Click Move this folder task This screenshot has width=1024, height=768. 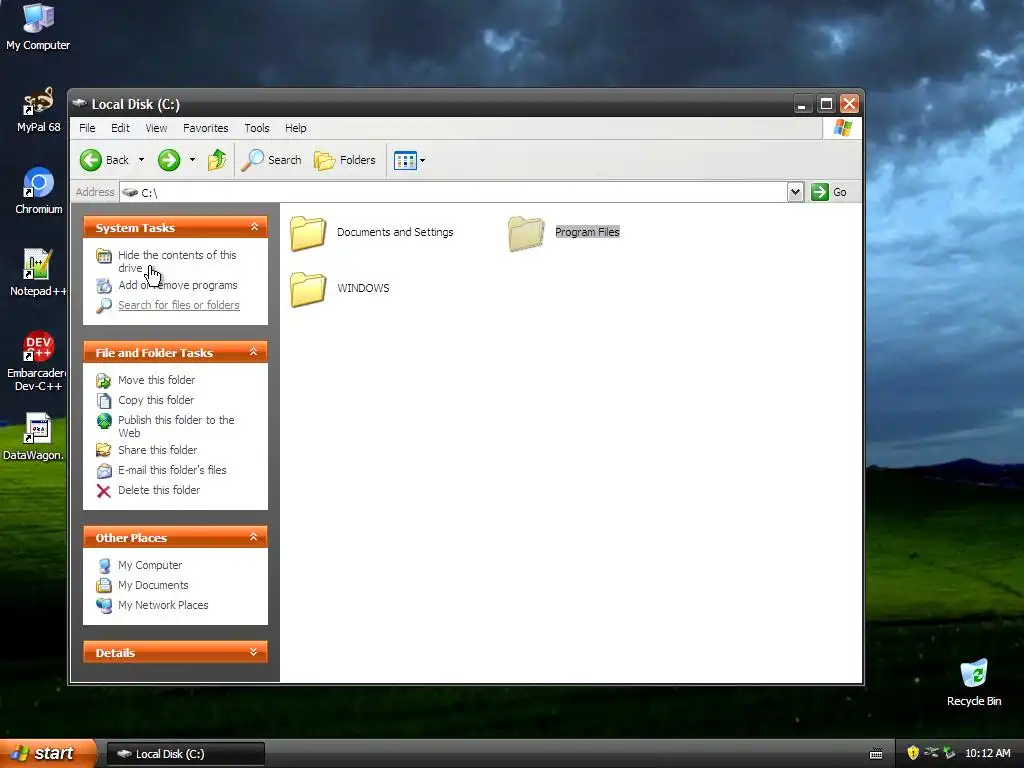(157, 380)
